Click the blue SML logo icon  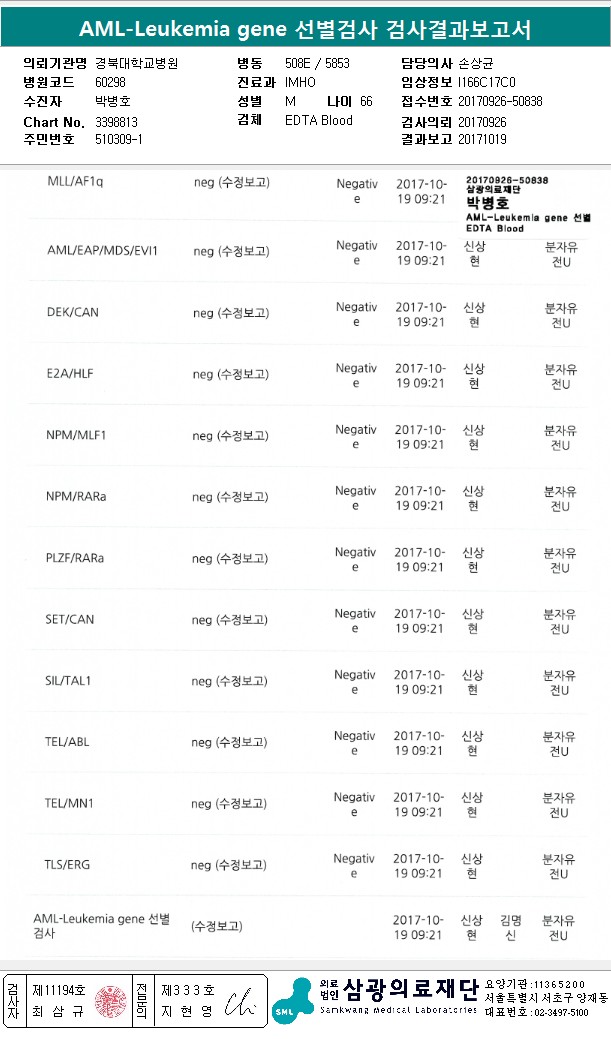(x=291, y=1001)
